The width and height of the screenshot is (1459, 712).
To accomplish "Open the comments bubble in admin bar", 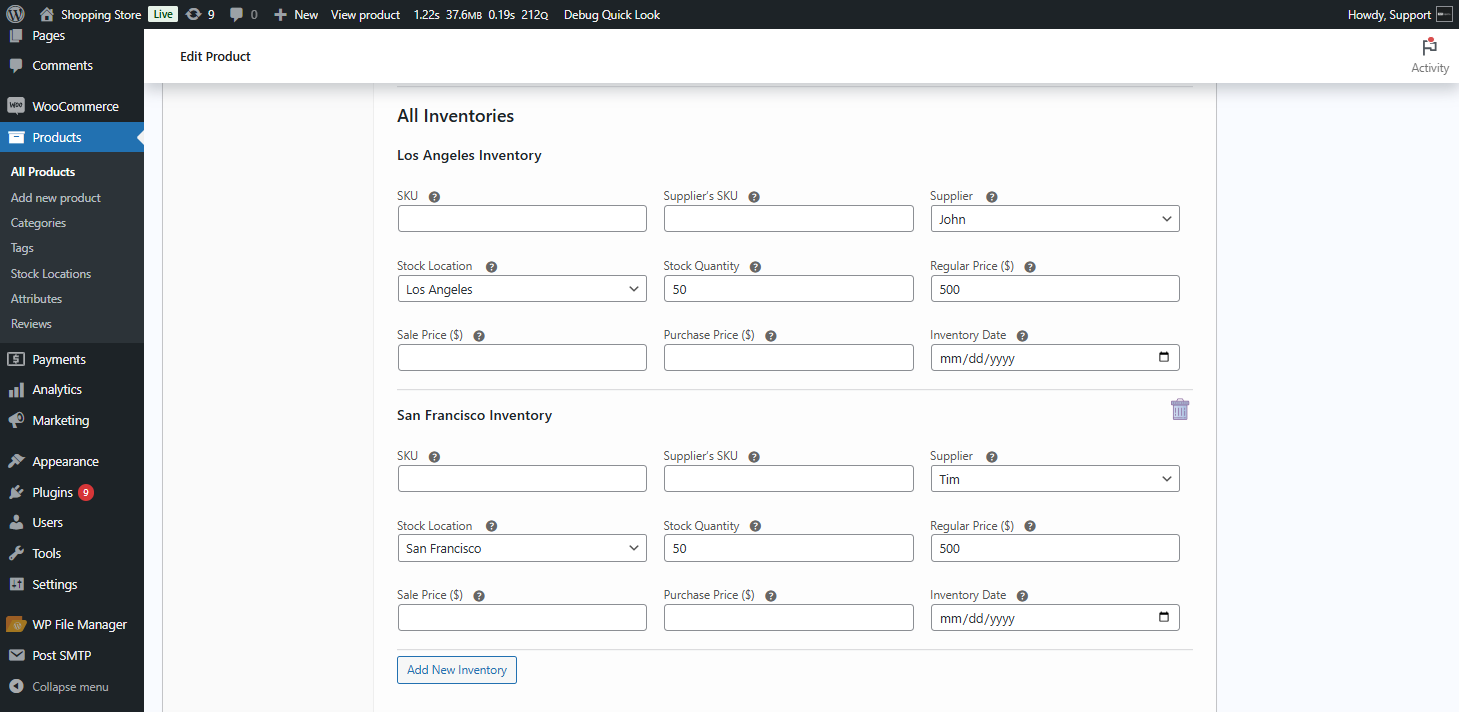I will coord(243,14).
